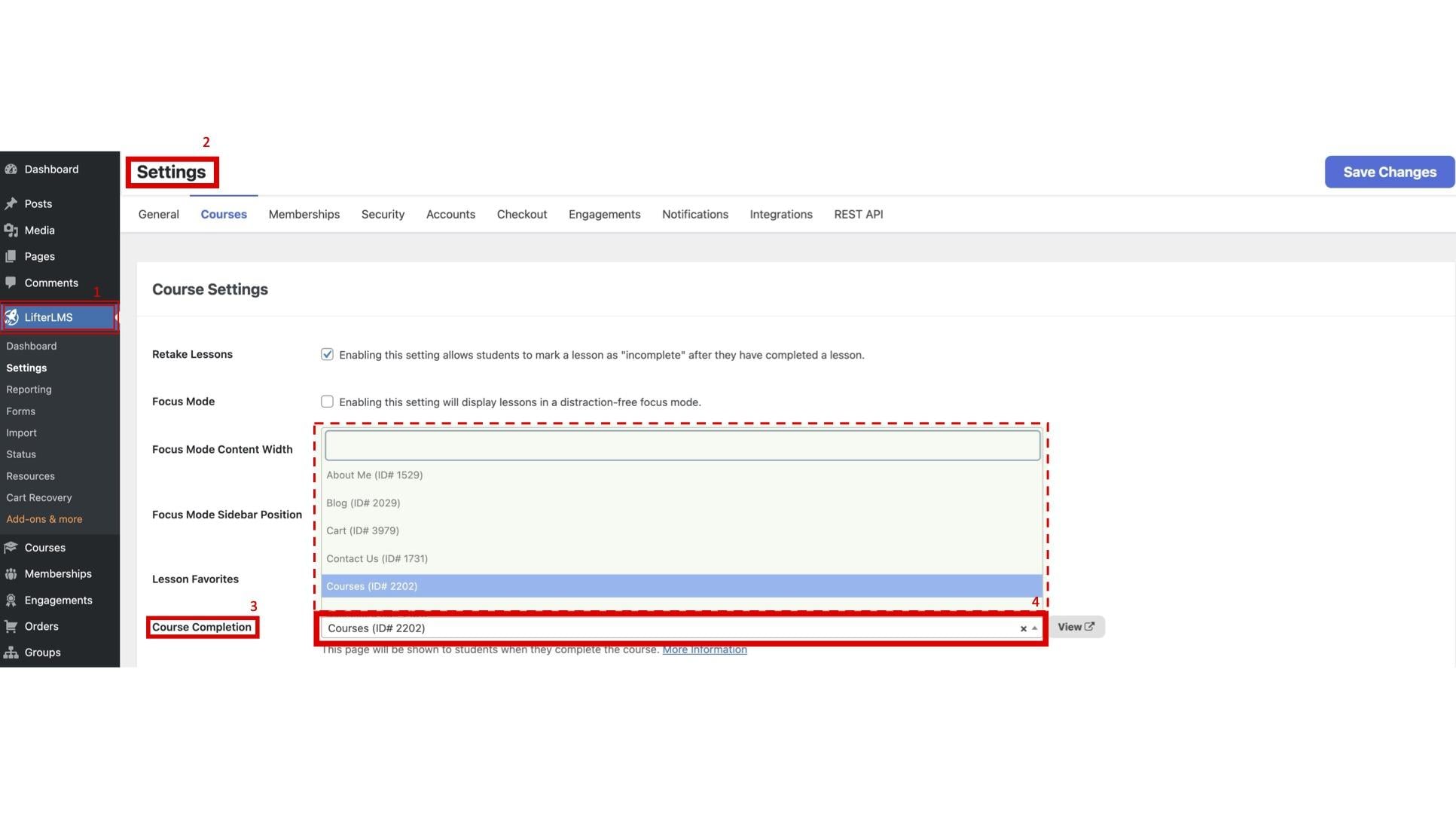Open LifterLMS Dashboard submenu item
Viewport: 1456px width, 819px height.
click(32, 347)
